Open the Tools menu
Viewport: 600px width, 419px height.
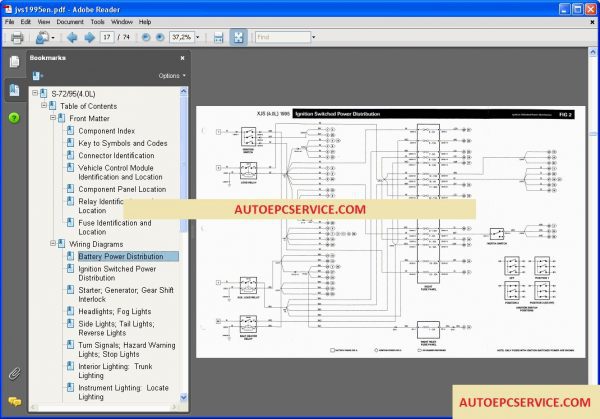coord(97,22)
